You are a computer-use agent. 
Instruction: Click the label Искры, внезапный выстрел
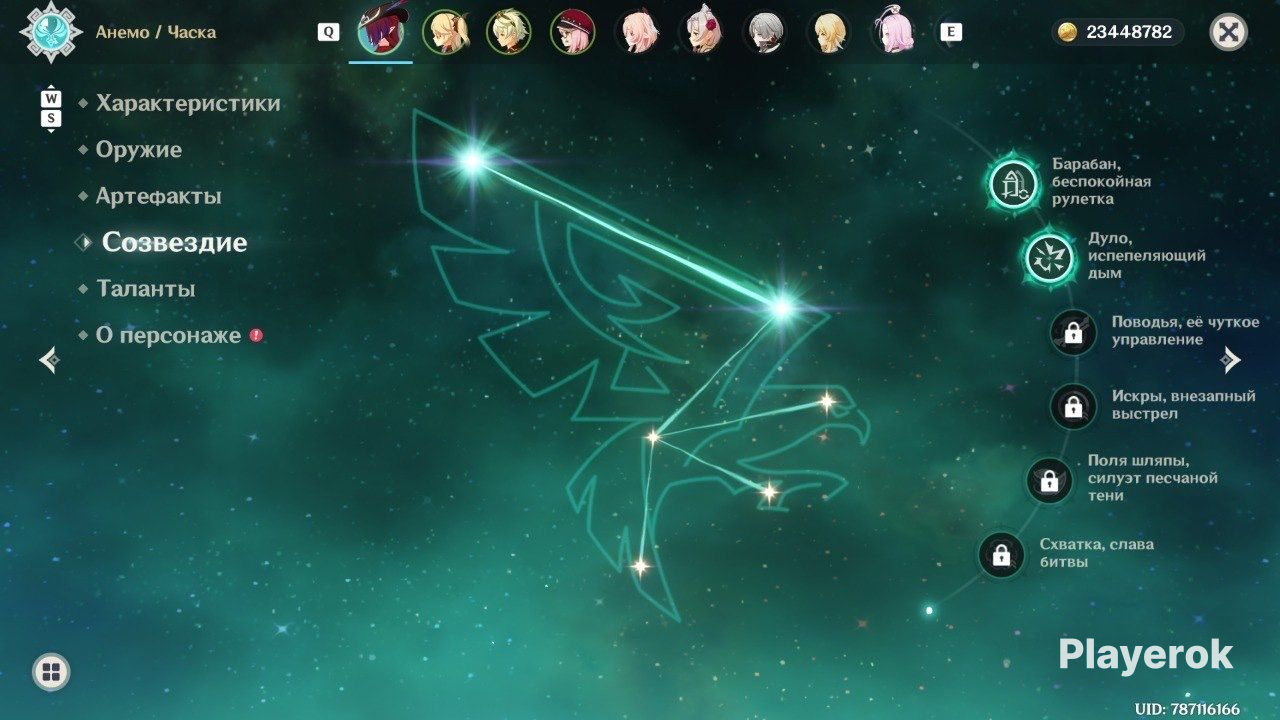1184,405
